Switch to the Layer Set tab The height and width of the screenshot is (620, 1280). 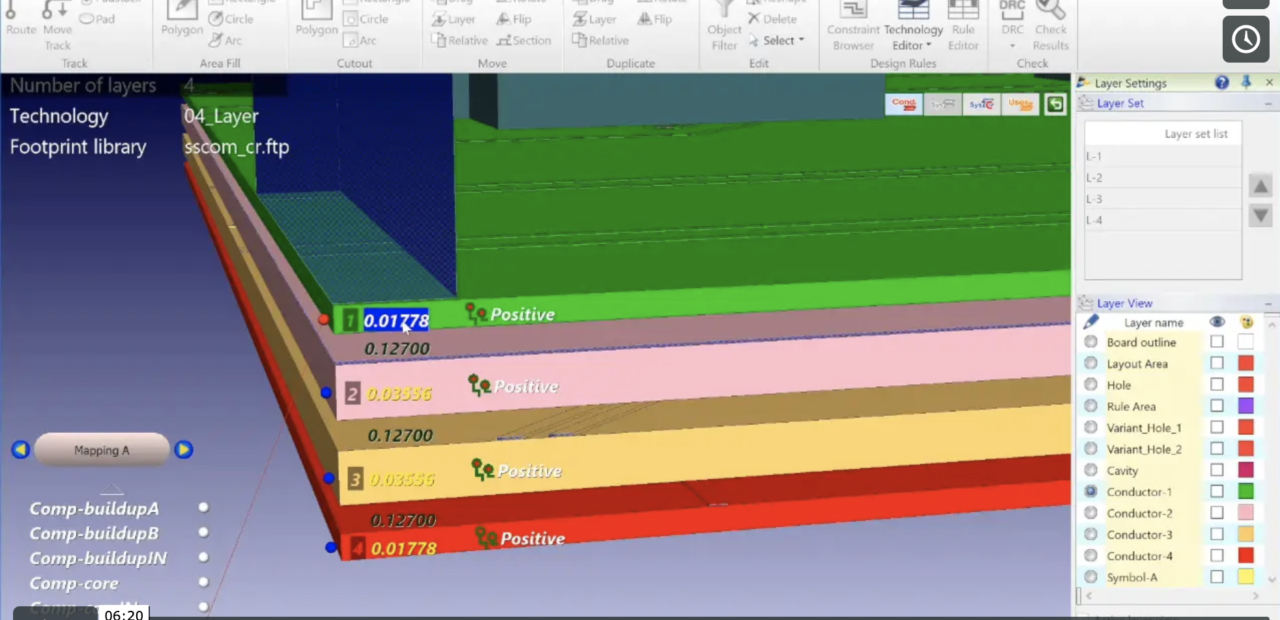[1120, 103]
